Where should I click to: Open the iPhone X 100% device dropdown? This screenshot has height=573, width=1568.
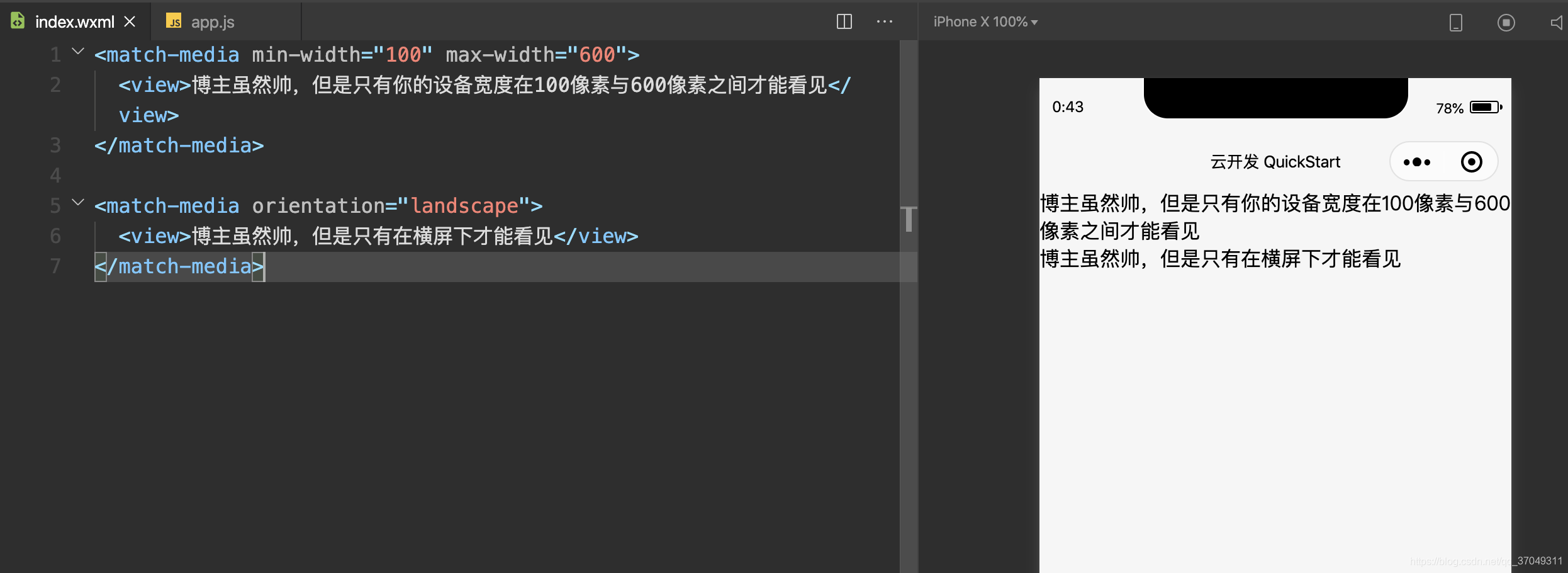click(985, 22)
